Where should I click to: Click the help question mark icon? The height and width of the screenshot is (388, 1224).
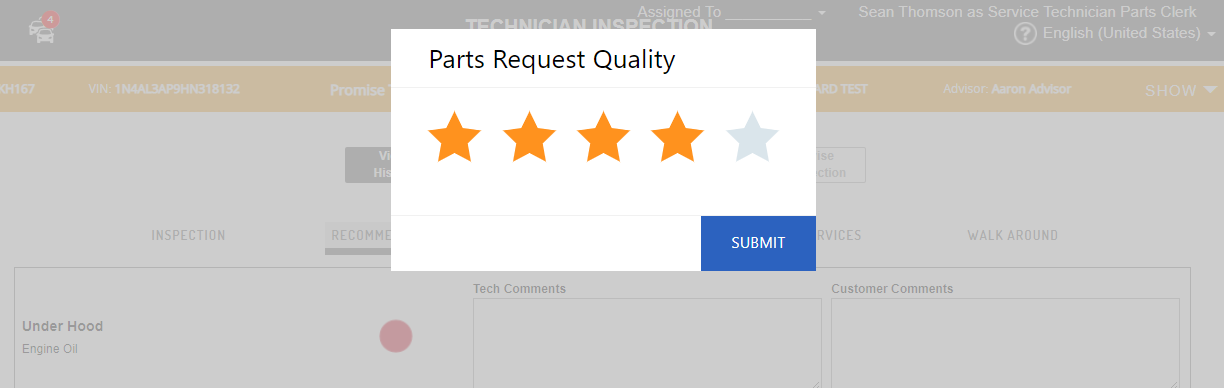[x=1025, y=34]
